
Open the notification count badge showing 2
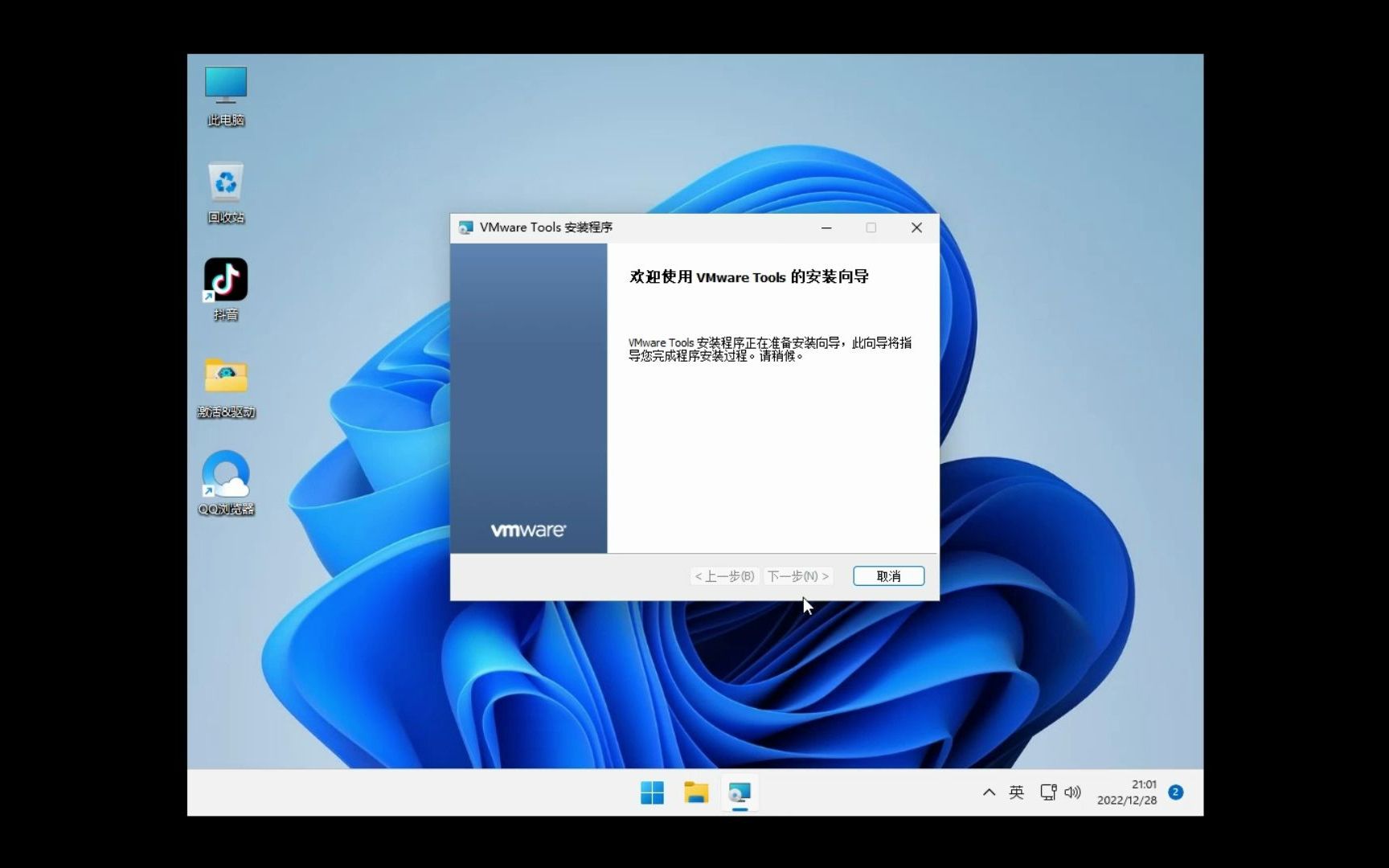(x=1175, y=792)
